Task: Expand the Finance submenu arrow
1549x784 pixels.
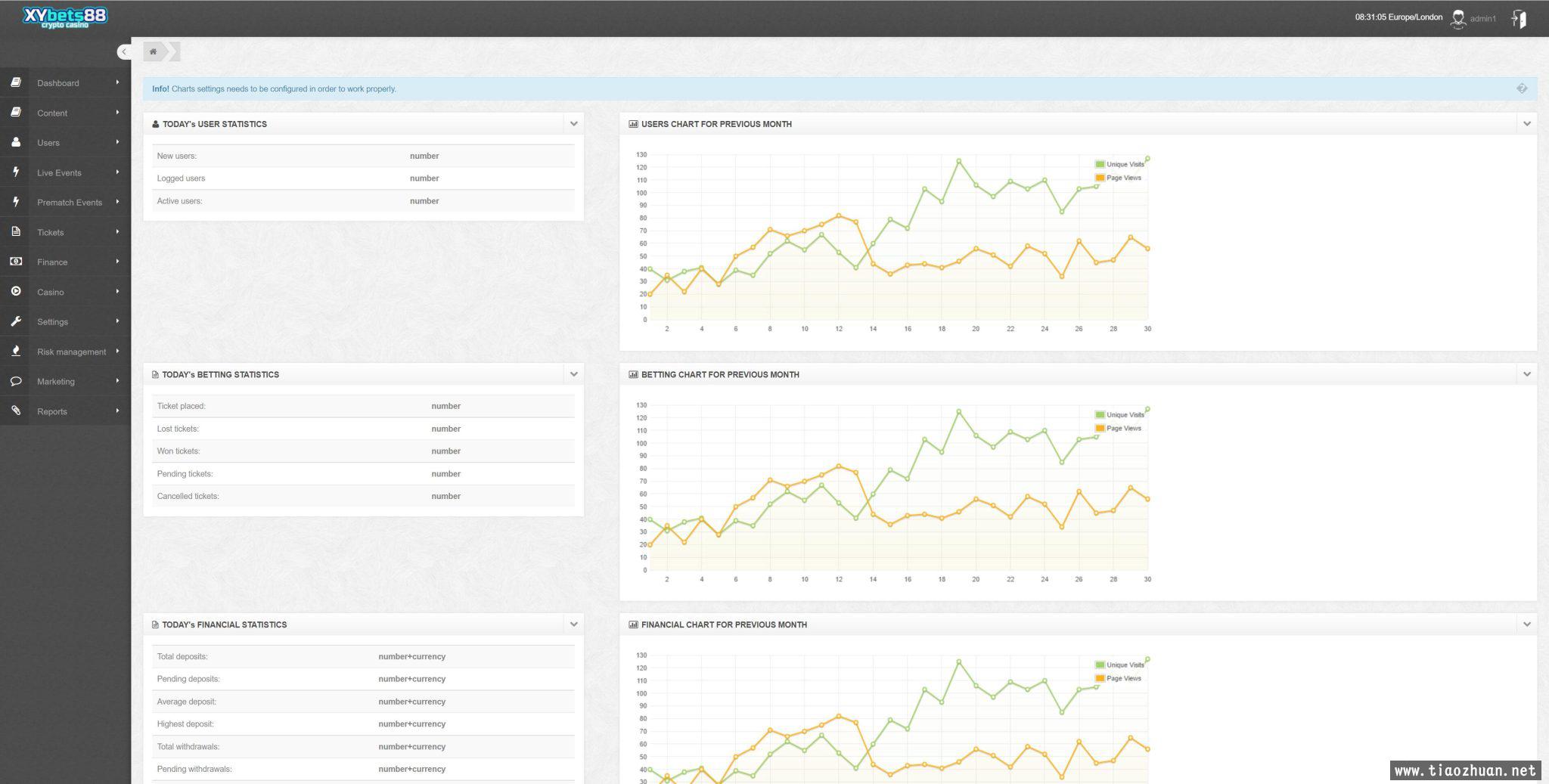Action: point(117,261)
